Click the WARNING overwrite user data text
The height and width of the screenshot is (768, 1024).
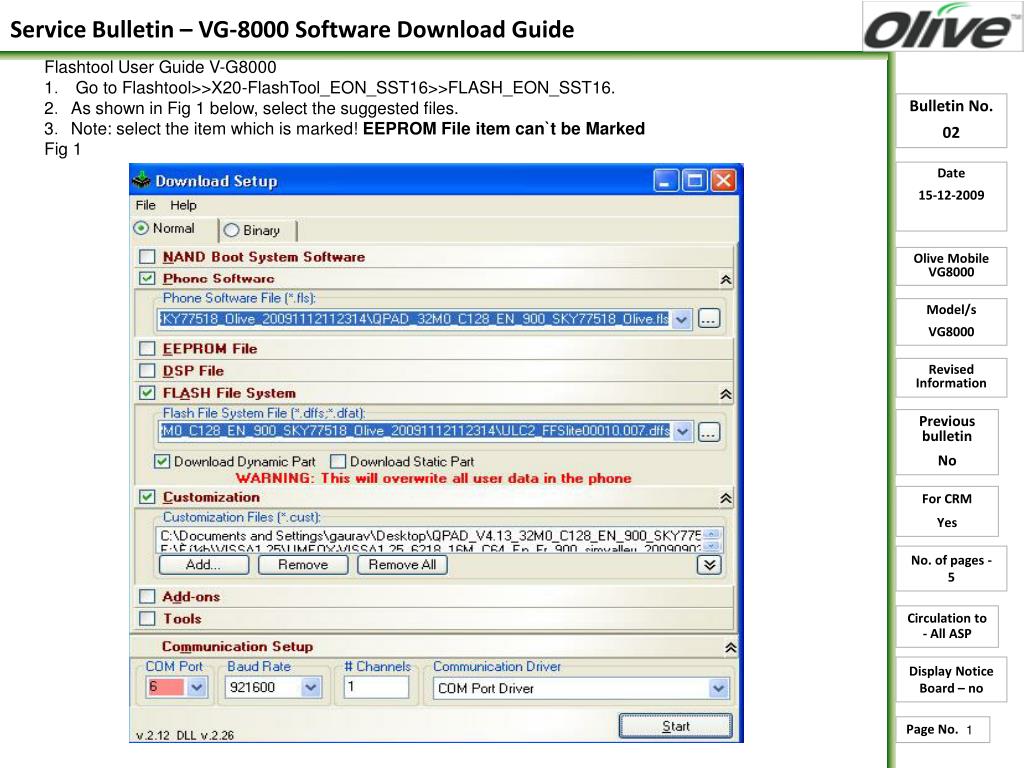coord(434,478)
